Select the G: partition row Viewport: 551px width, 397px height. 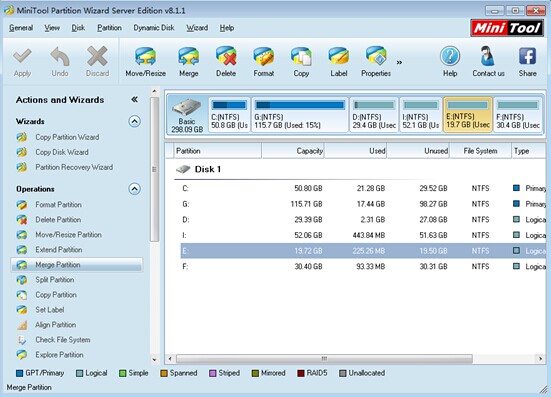pyautogui.click(x=363, y=204)
